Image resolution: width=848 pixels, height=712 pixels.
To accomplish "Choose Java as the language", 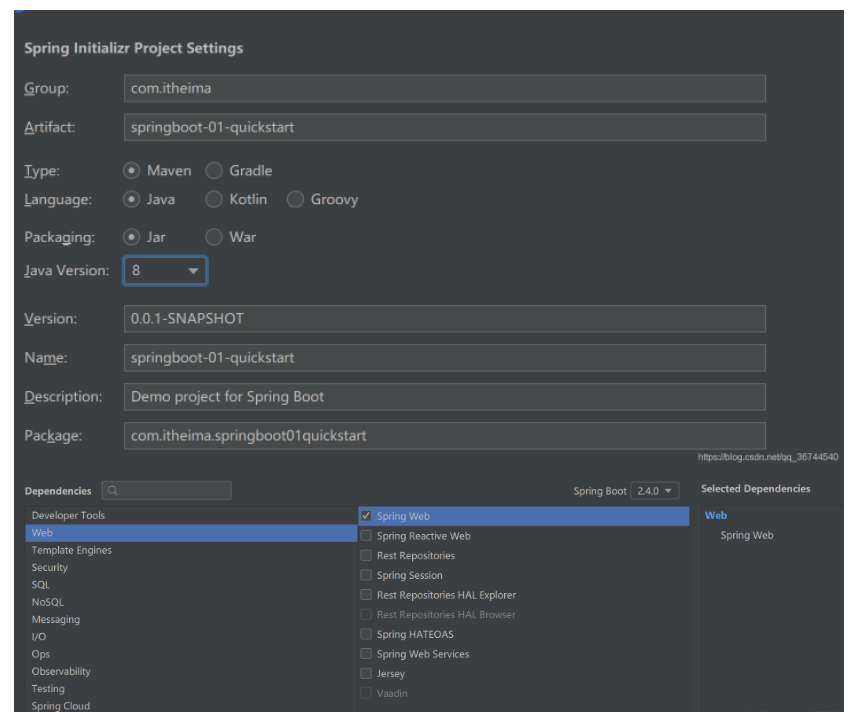I will coord(131,199).
